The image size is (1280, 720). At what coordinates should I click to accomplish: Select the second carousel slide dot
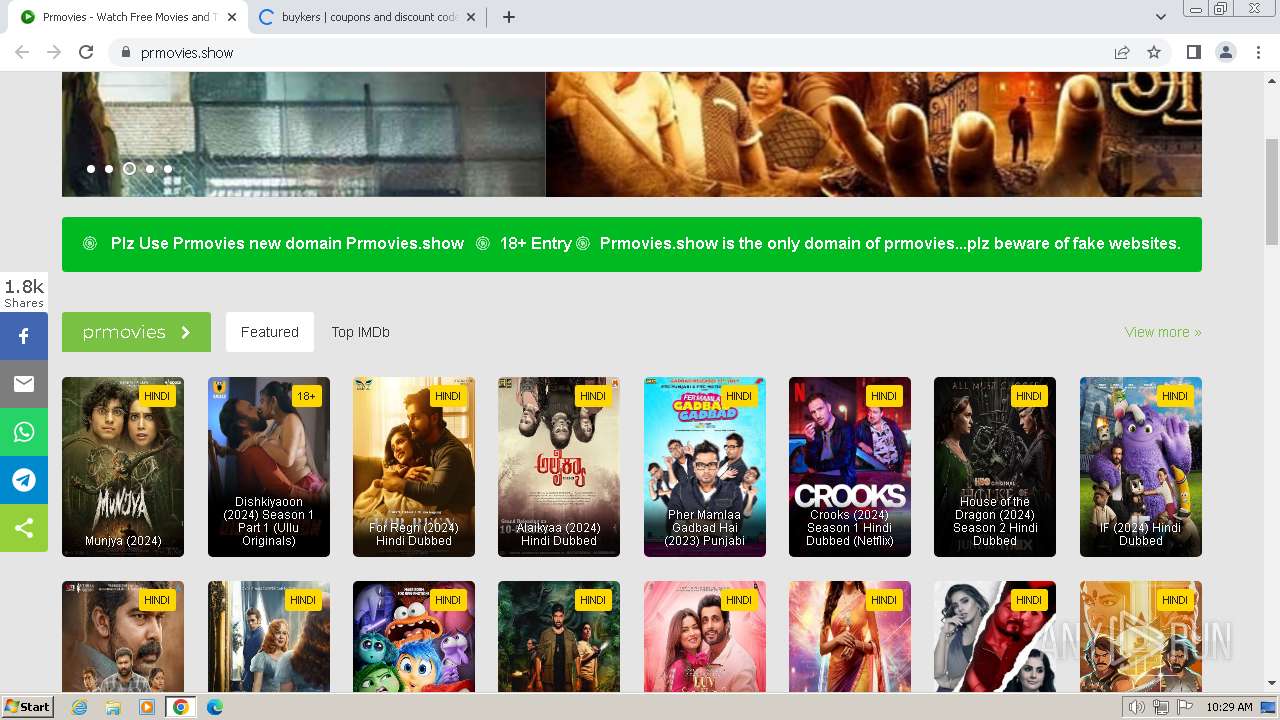point(109,169)
